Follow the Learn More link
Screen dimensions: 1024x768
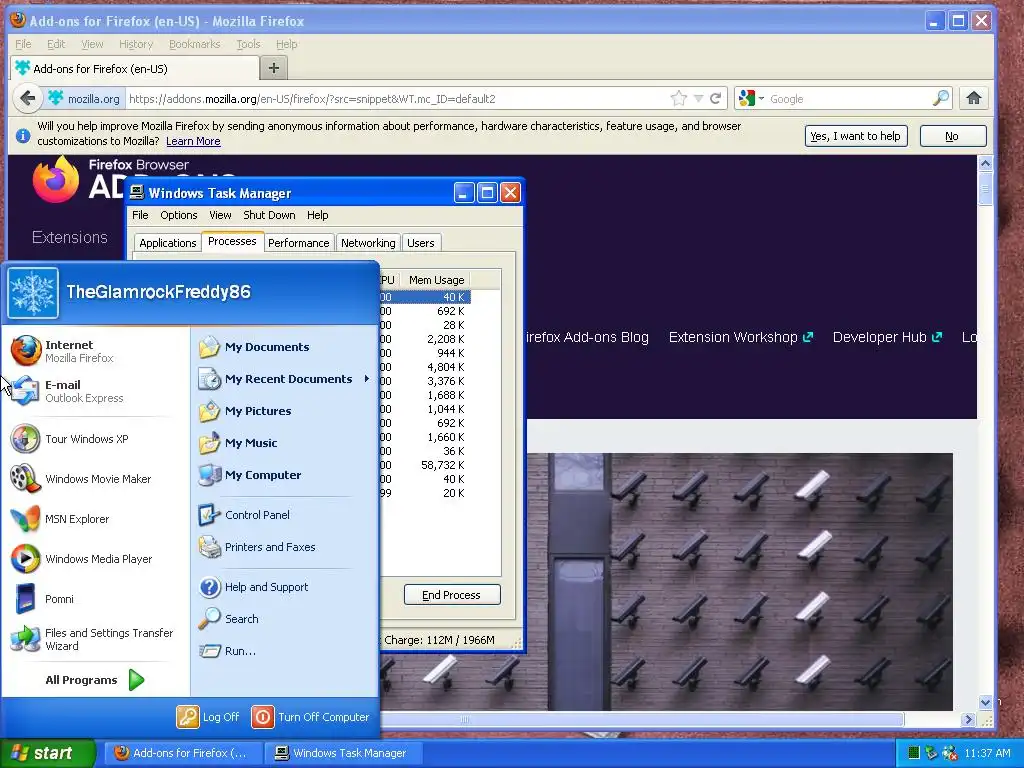coord(193,141)
